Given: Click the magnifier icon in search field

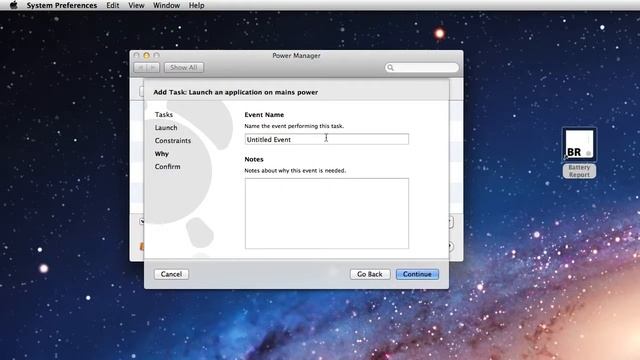Looking at the screenshot, I should pyautogui.click(x=390, y=67).
